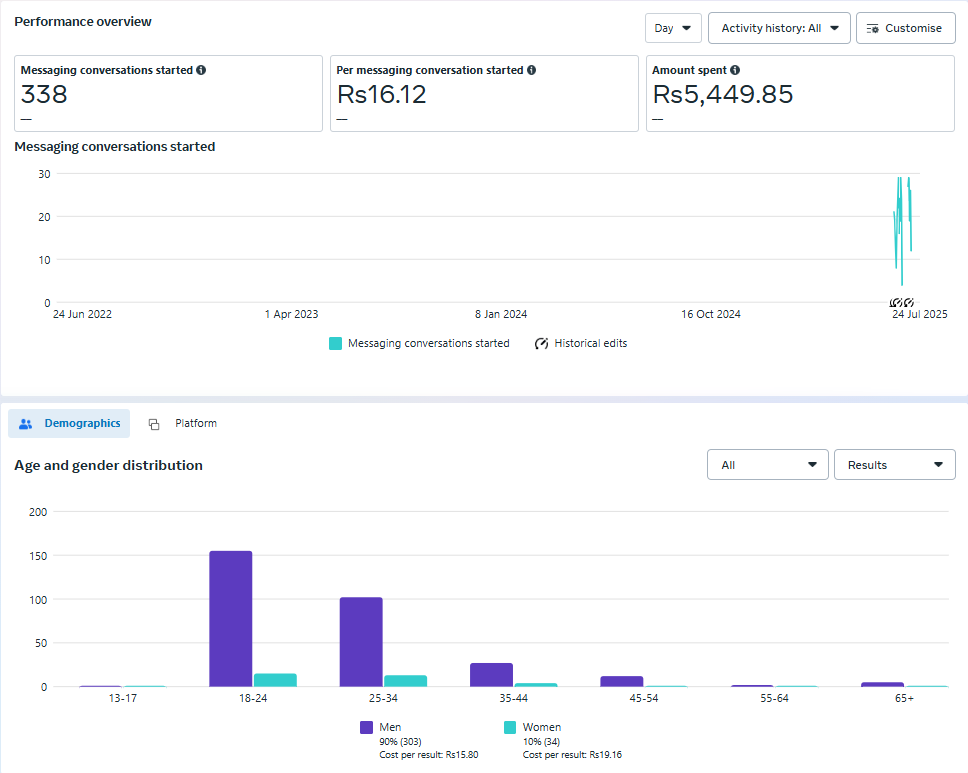The width and height of the screenshot is (968, 773).
Task: Open the Day time breakdown dropdown
Action: [673, 29]
